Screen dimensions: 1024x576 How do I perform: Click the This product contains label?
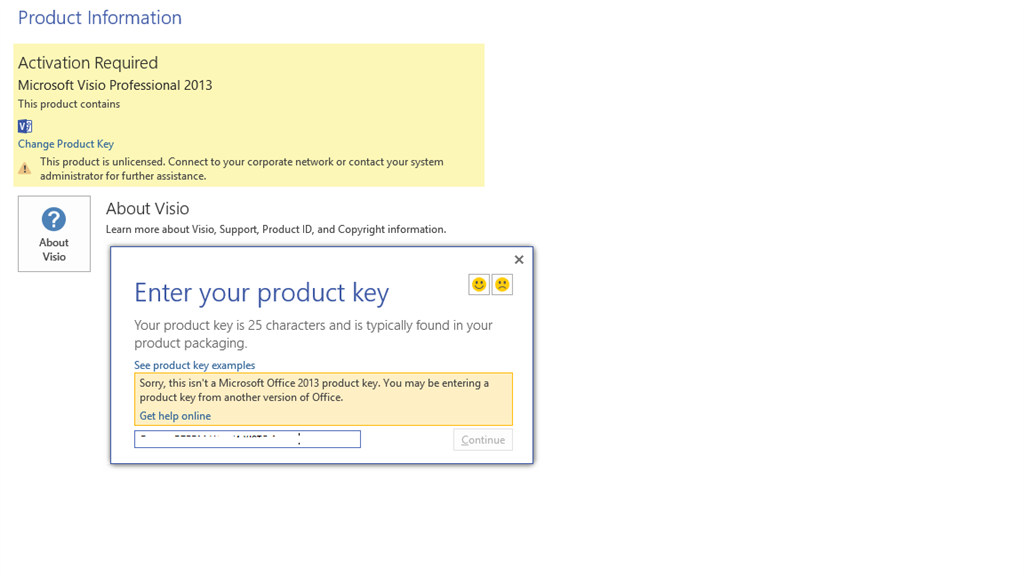click(69, 104)
